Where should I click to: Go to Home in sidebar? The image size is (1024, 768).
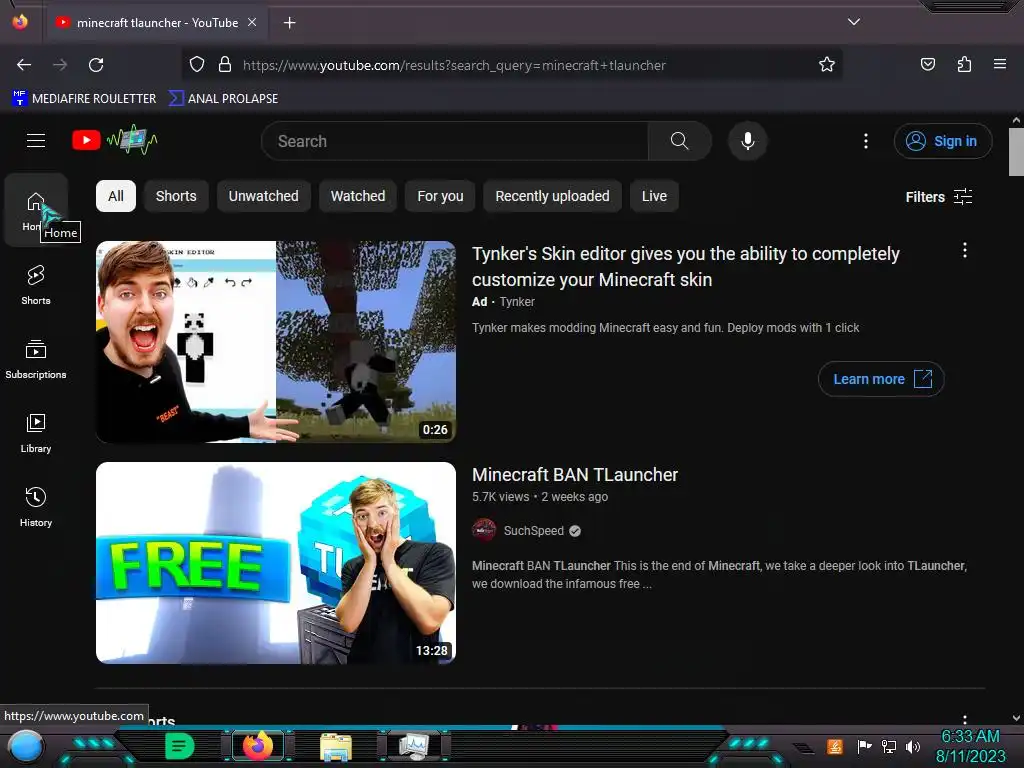click(36, 210)
